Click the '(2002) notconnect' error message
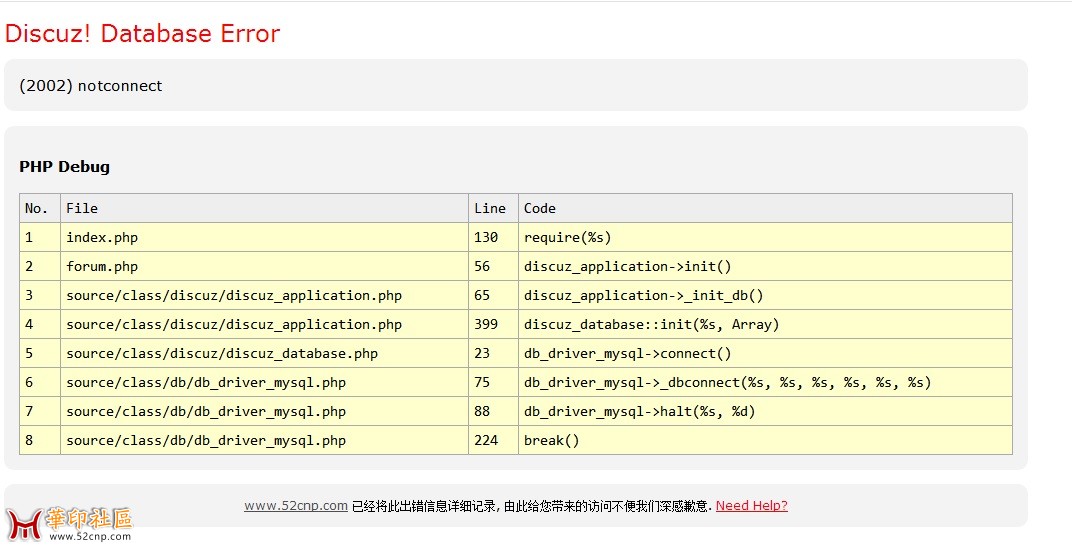This screenshot has width=1072, height=549. pyautogui.click(x=91, y=86)
